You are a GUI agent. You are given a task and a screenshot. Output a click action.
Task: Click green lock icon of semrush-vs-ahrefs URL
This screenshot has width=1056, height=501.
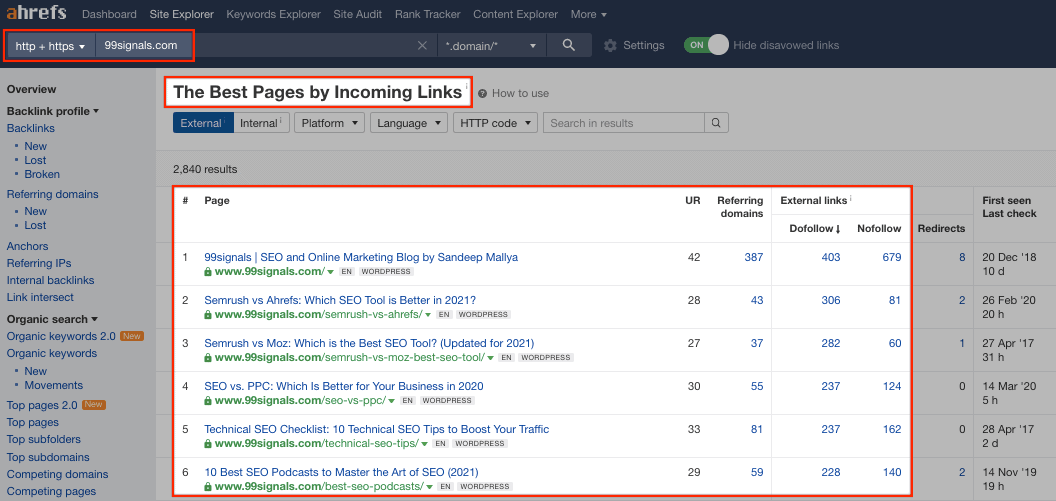coord(208,314)
